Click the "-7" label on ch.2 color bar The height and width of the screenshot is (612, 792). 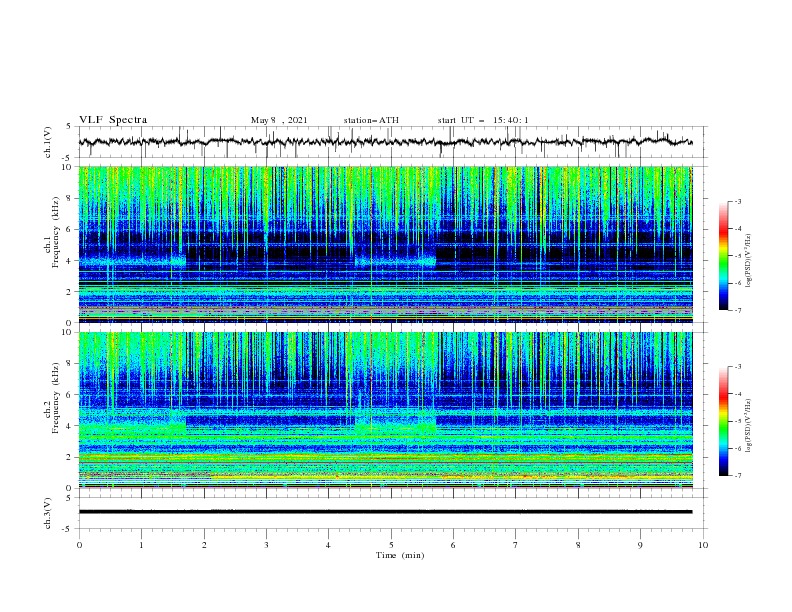click(737, 476)
